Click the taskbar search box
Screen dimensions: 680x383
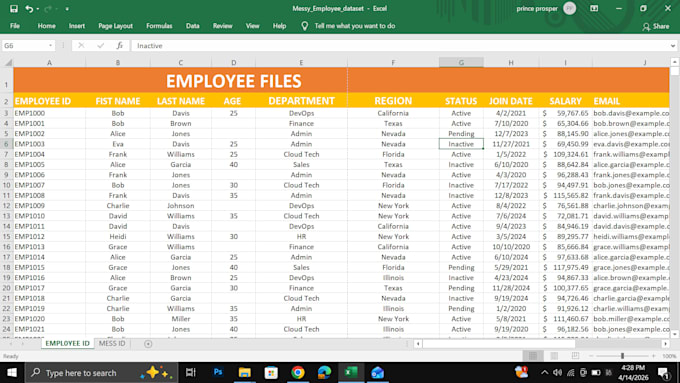click(101, 373)
